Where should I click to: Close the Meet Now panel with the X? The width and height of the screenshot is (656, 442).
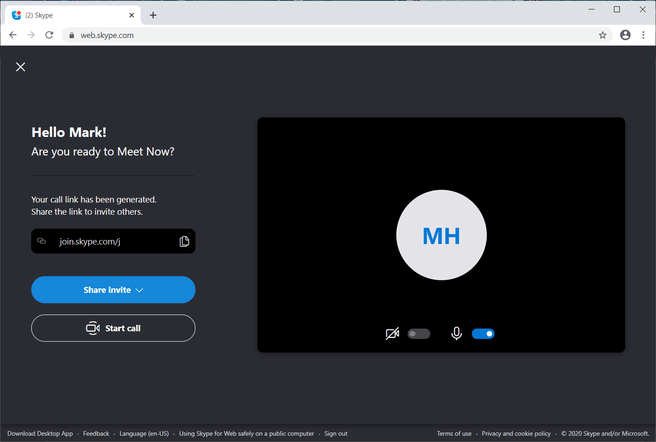(x=20, y=67)
